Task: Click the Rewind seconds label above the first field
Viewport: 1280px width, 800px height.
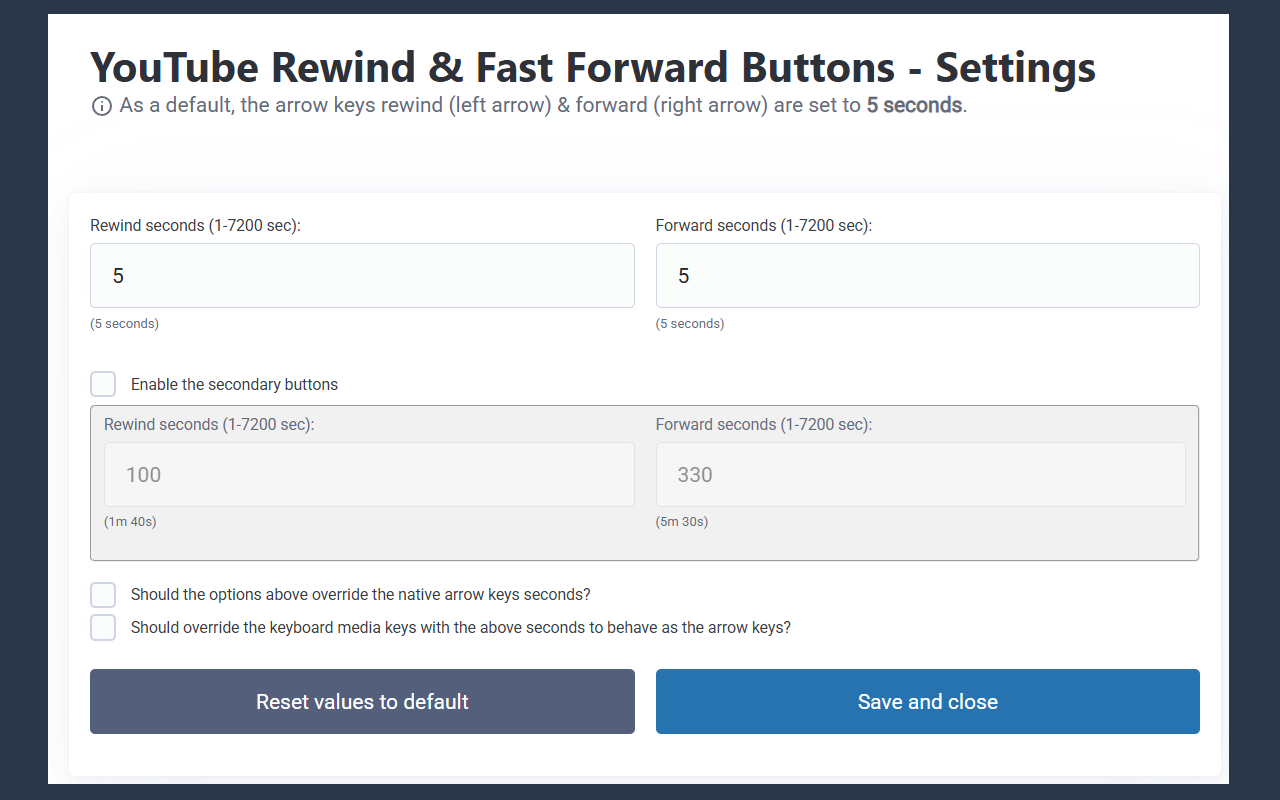Action: pos(193,225)
